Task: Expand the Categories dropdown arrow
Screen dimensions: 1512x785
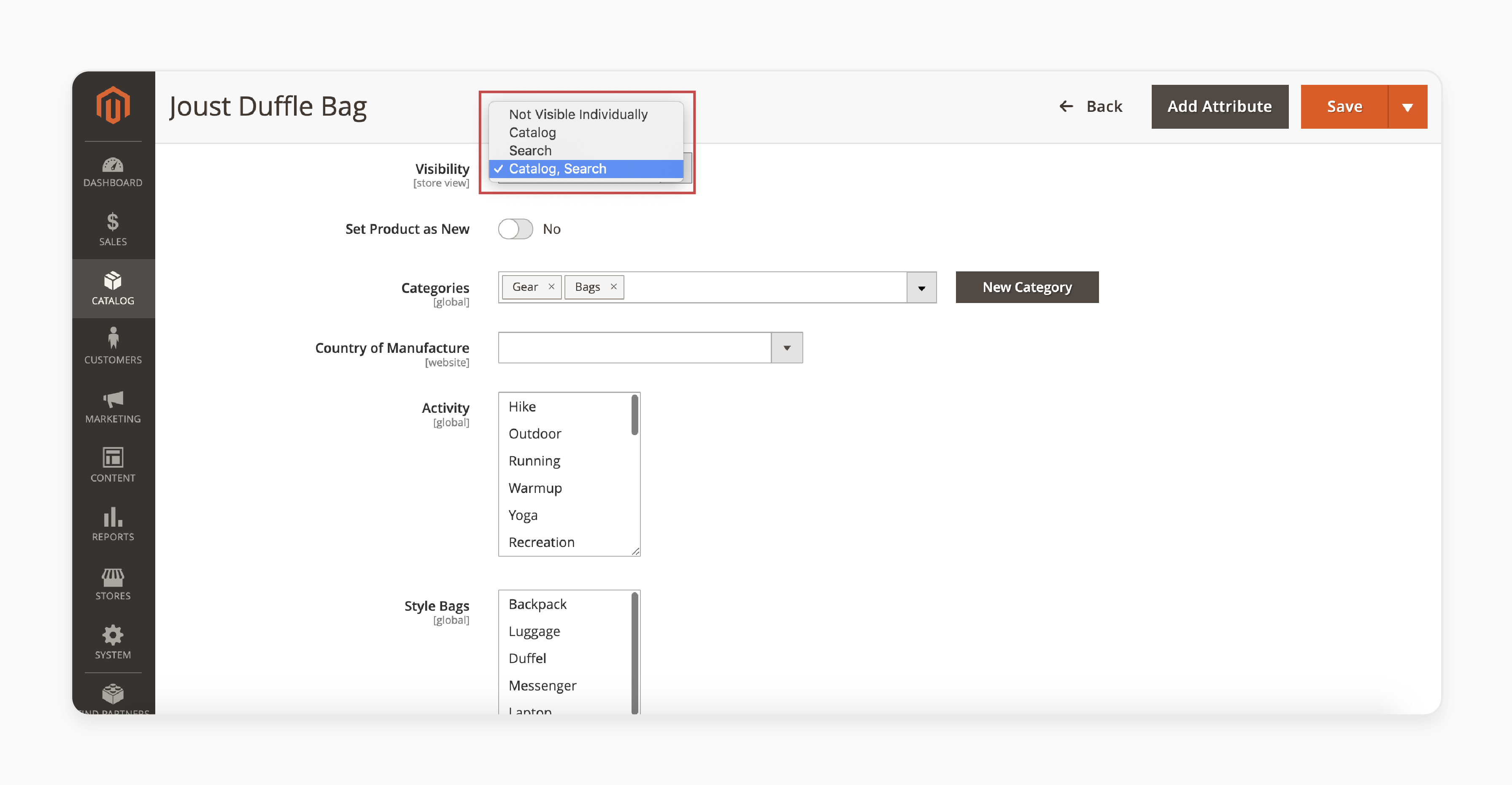Action: click(x=921, y=287)
